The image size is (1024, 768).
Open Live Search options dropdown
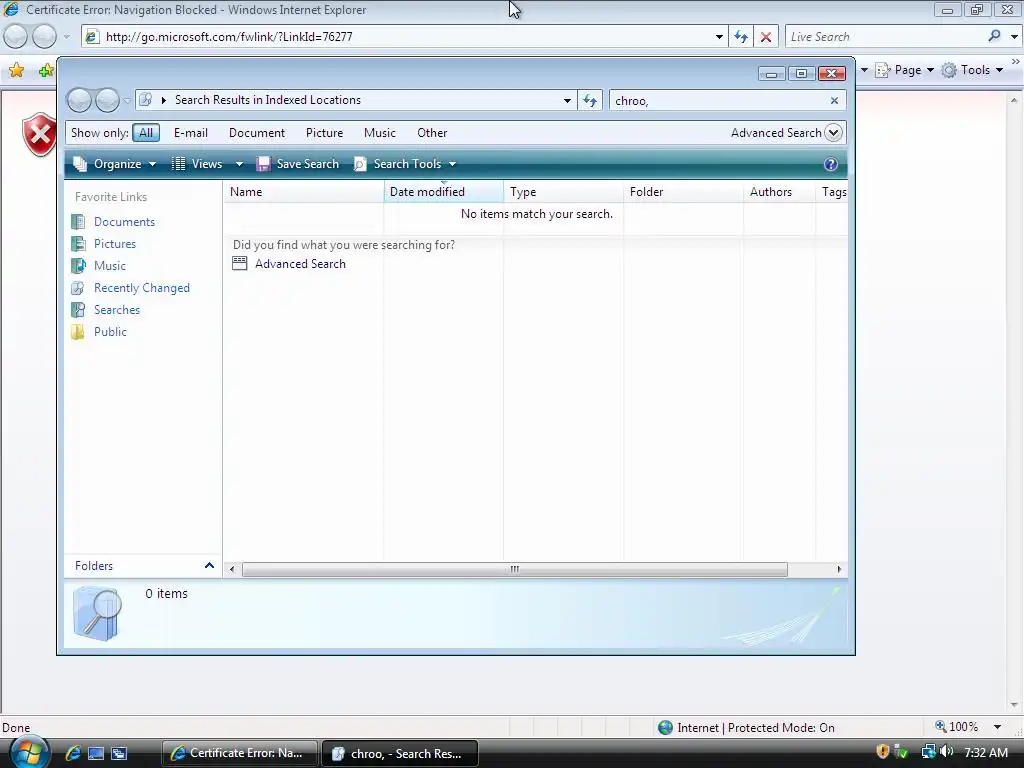click(1014, 37)
